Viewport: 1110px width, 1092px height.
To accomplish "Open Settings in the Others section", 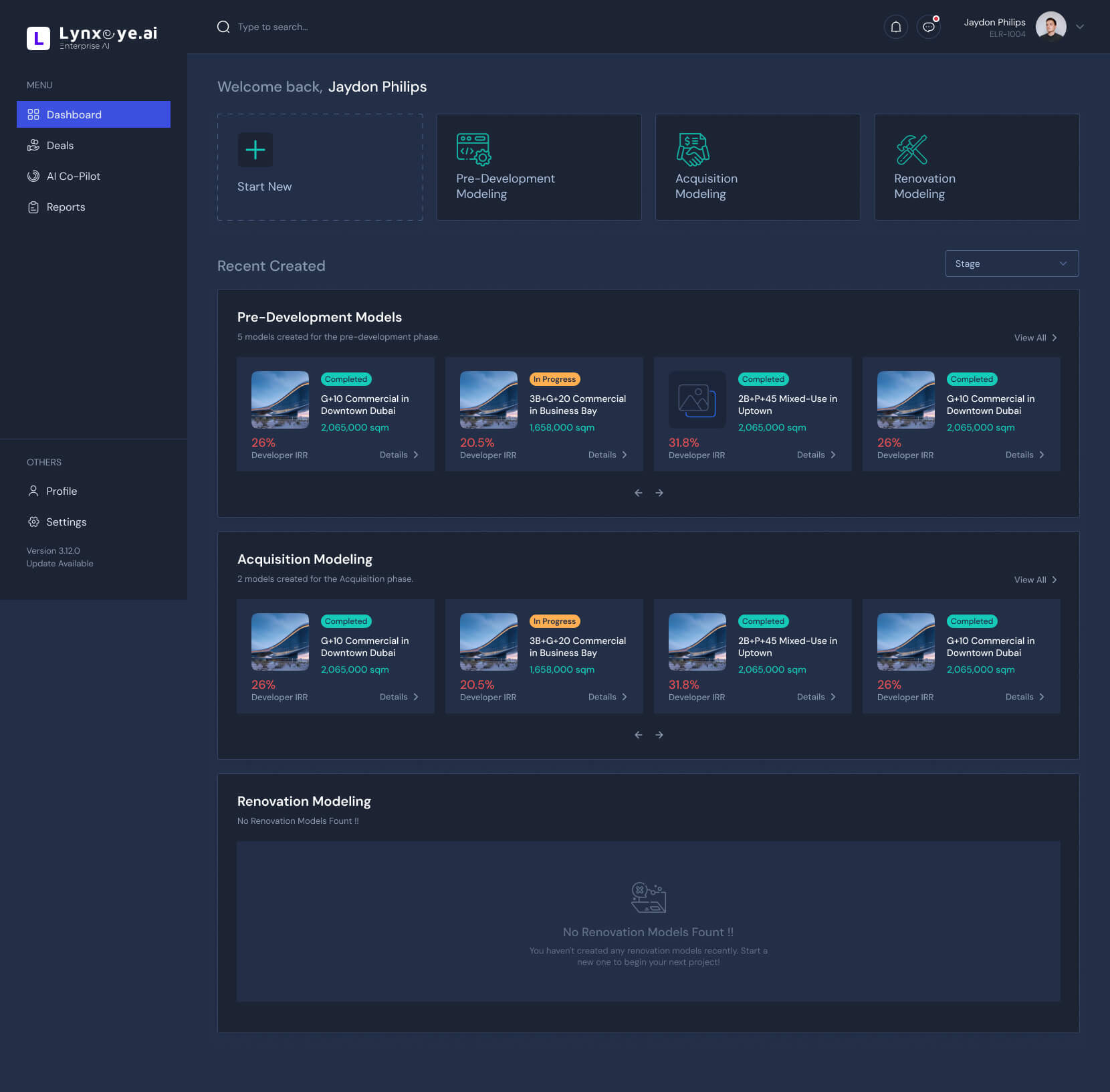I will coord(66,522).
